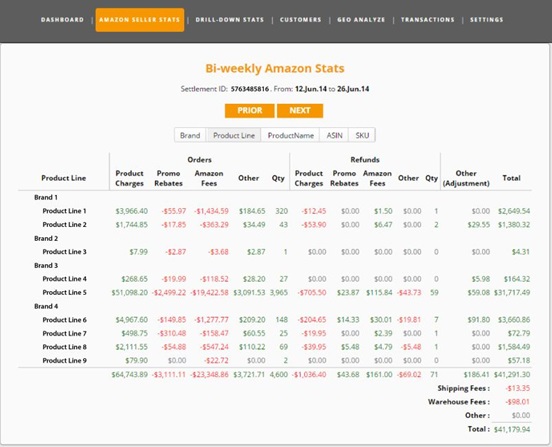Click Product Line 4 adjustment $5.98

(x=481, y=279)
